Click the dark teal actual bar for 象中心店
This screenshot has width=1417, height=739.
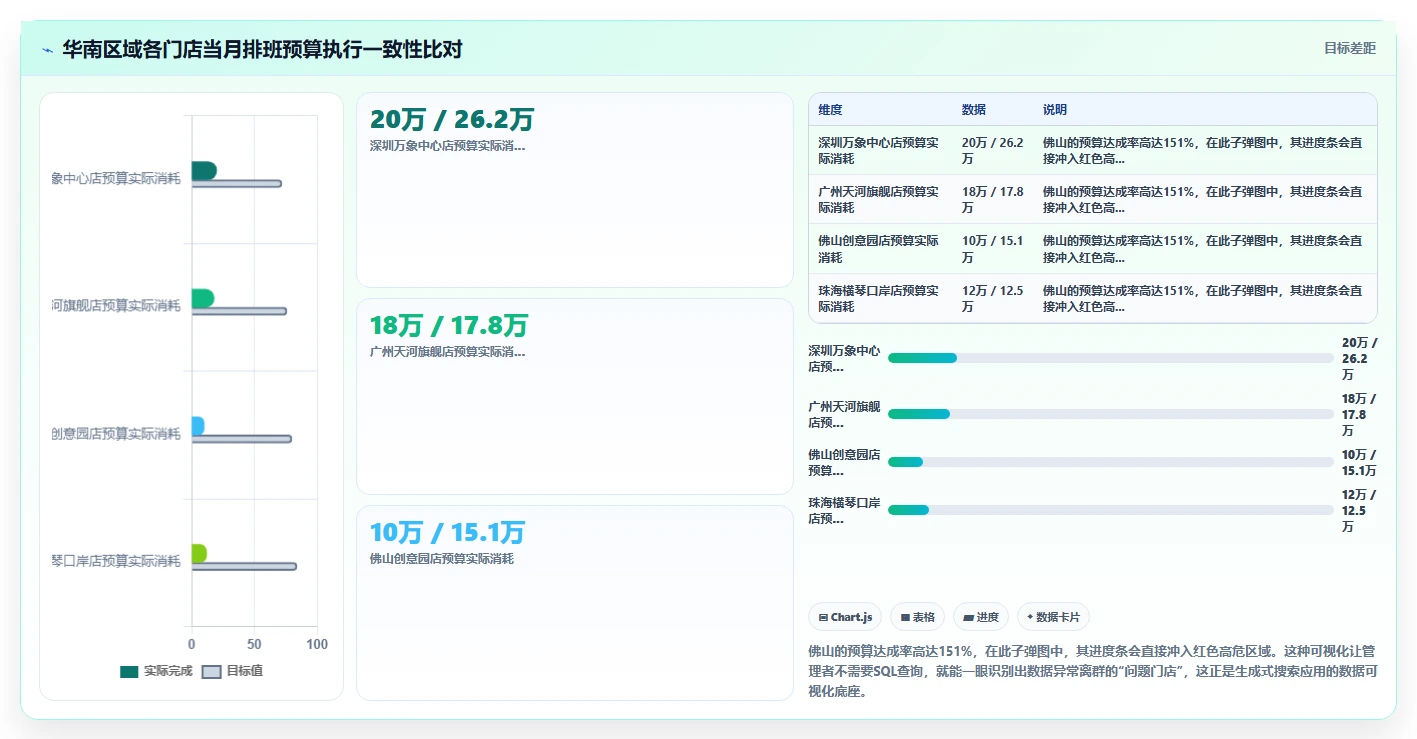pyautogui.click(x=204, y=171)
